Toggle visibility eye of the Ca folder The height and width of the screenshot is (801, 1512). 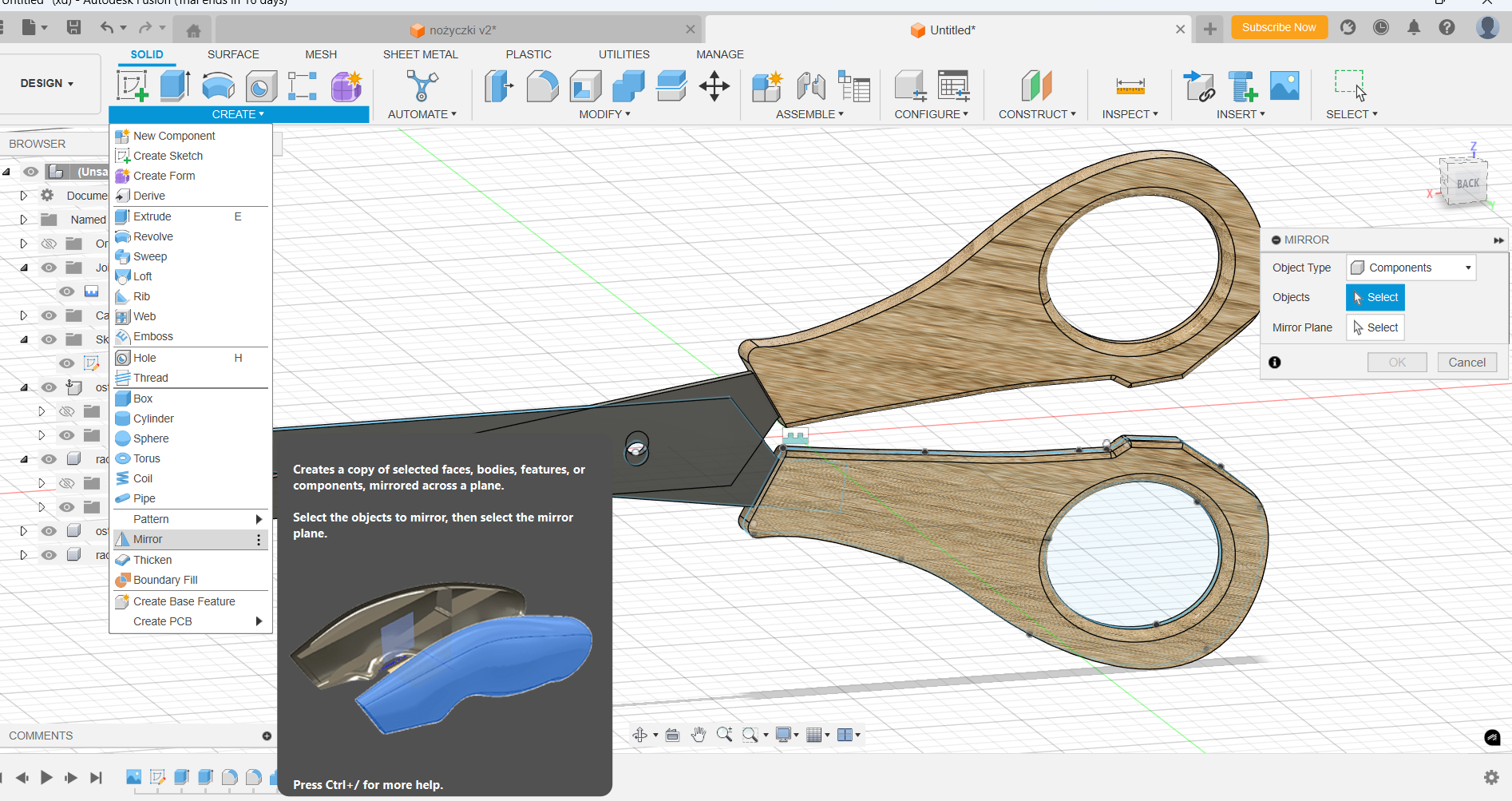49,315
